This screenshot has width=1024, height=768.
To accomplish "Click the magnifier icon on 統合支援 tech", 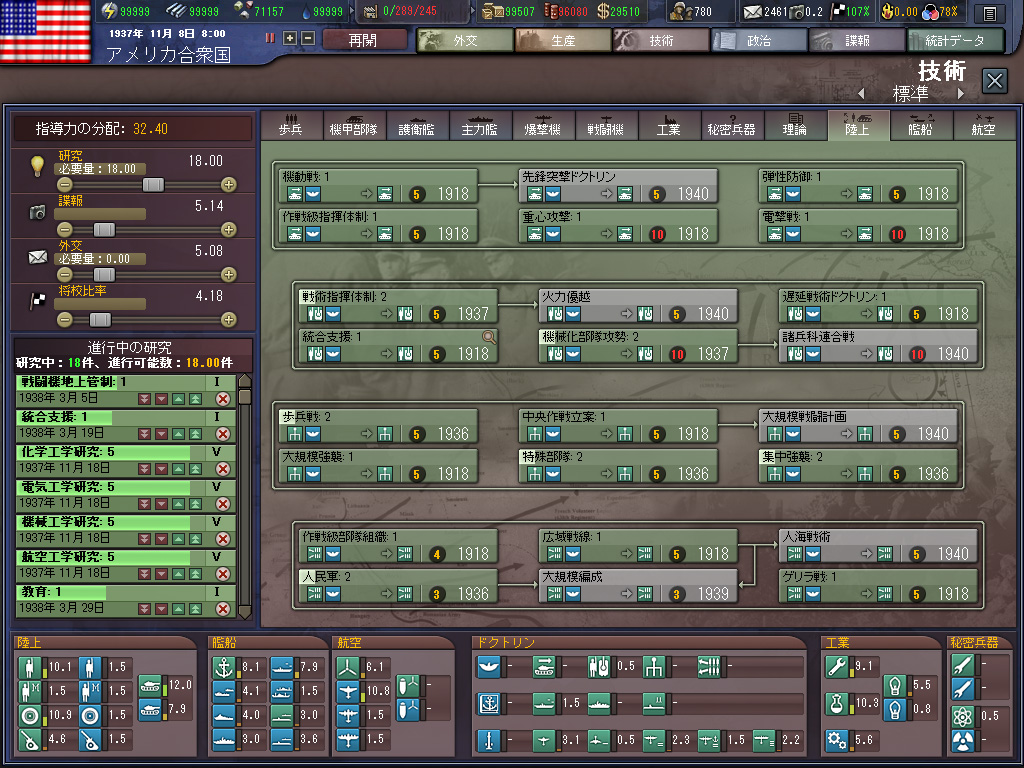I will 488,338.
